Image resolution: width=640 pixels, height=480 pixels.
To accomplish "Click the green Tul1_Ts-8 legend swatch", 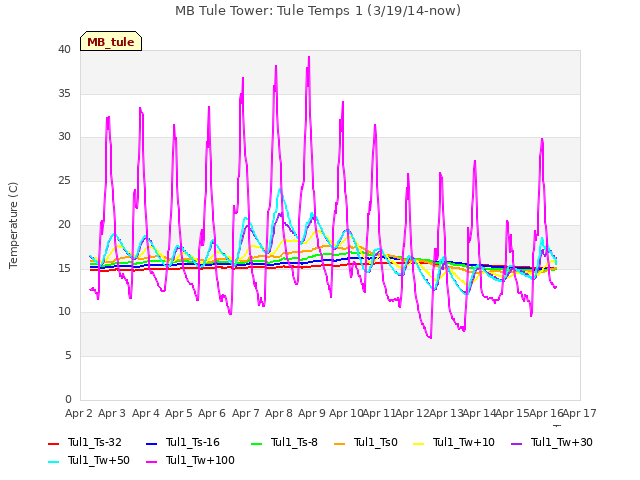I will pyautogui.click(x=256, y=444).
